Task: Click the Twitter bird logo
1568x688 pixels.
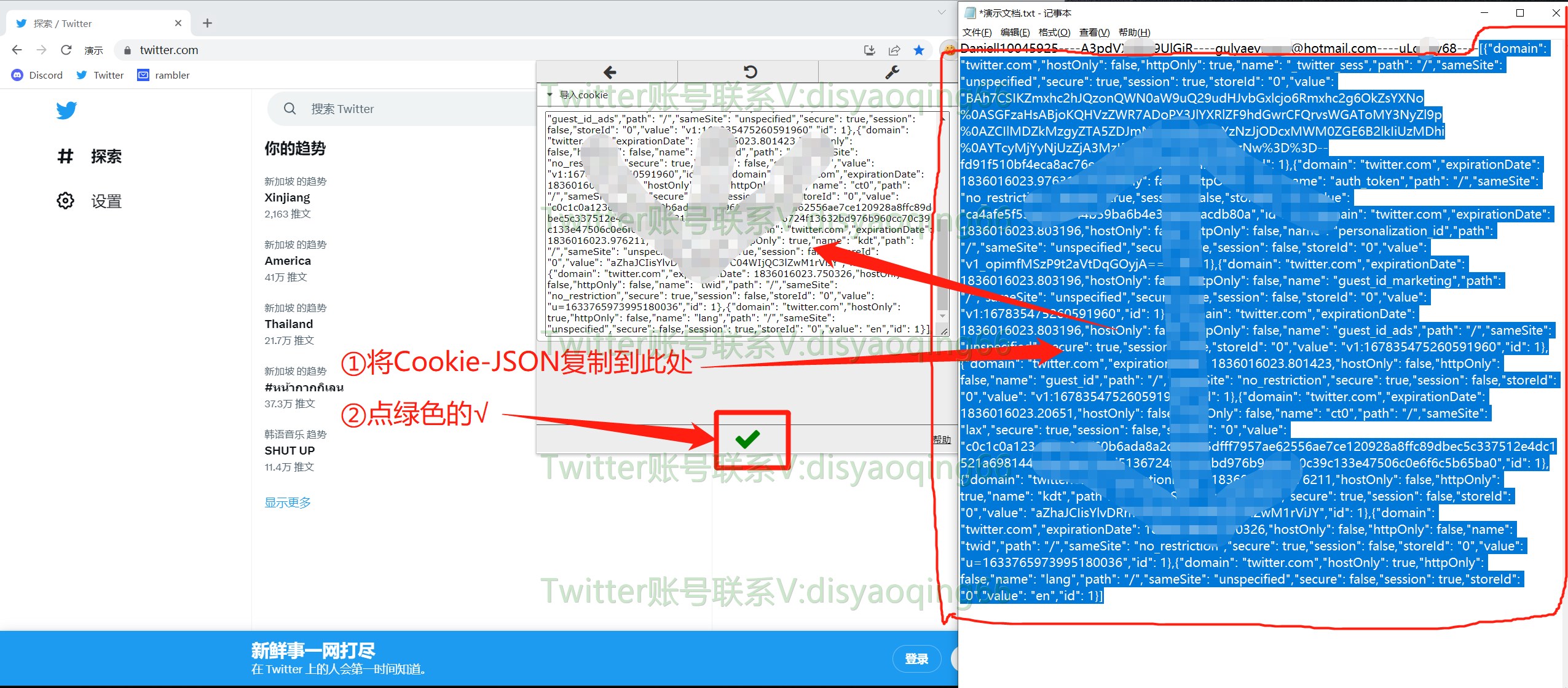Action: [x=66, y=110]
